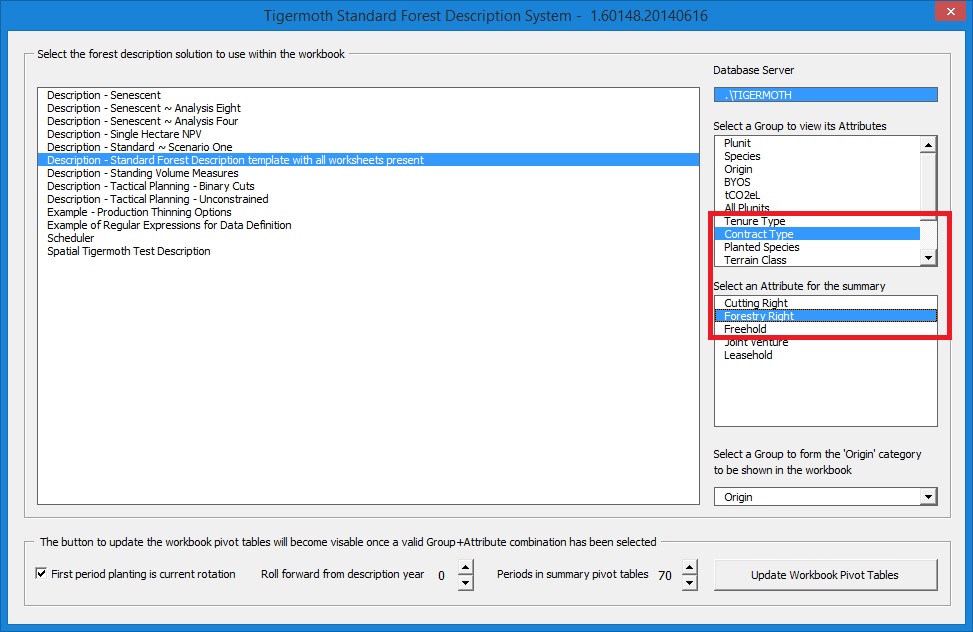
Task: Select Planted Species group
Action: (x=817, y=248)
